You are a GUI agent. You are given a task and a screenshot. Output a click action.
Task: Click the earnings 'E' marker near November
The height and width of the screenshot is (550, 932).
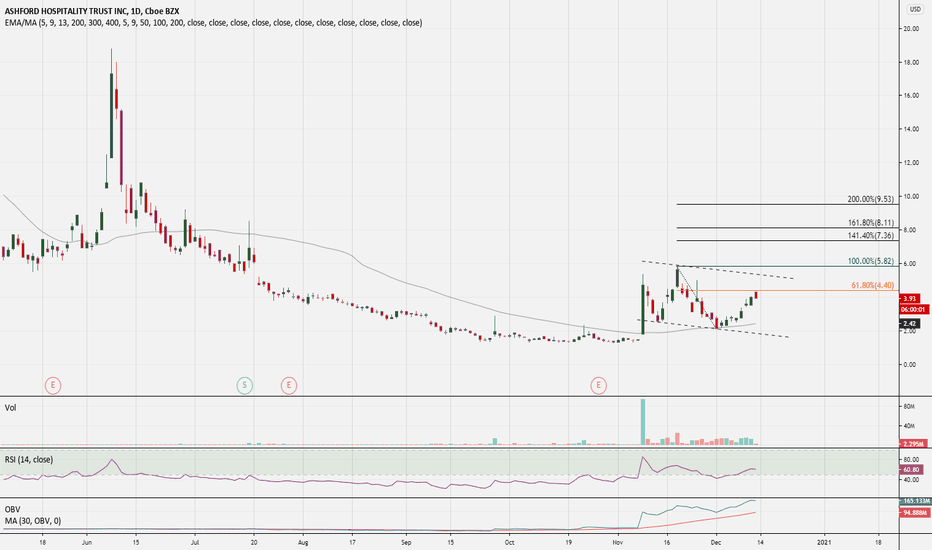coord(599,385)
